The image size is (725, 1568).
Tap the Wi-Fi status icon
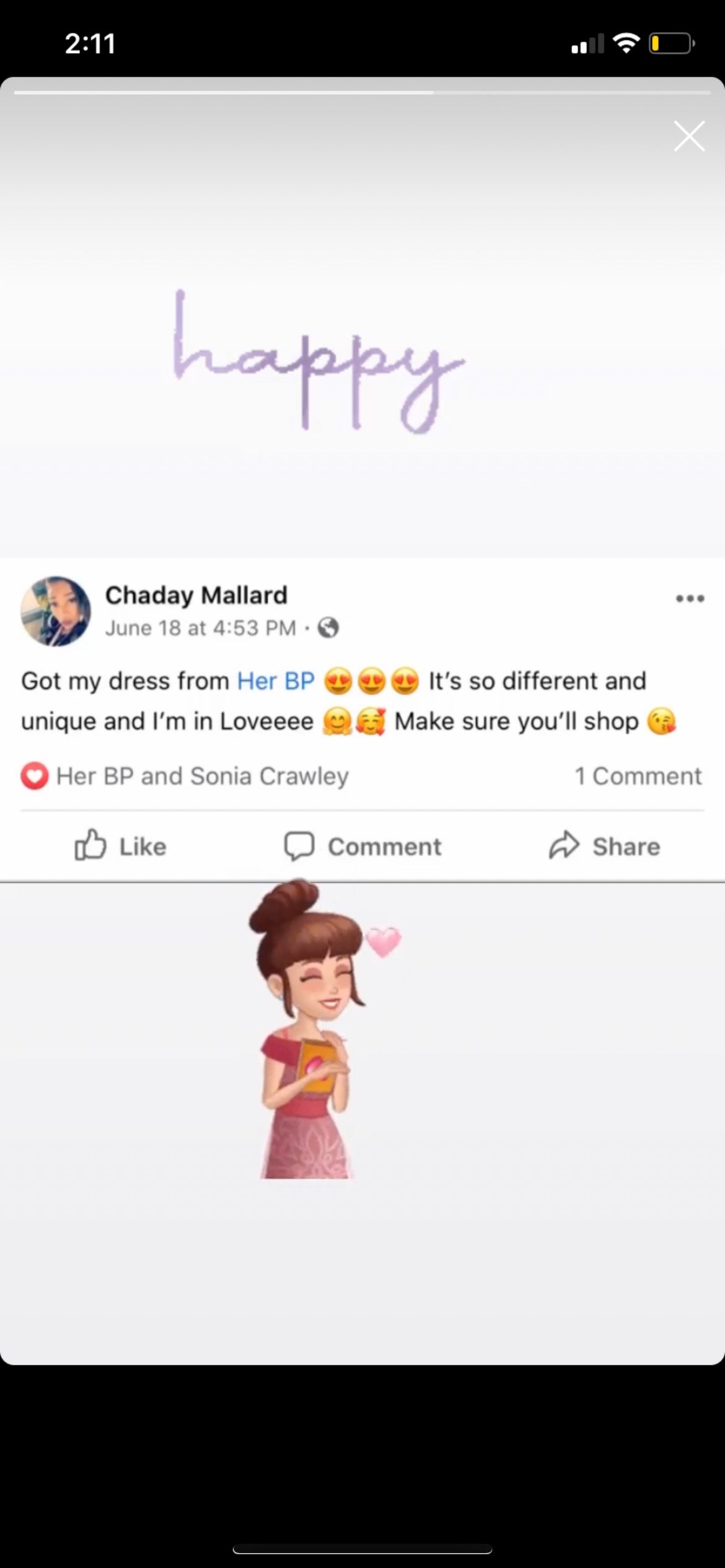point(626,43)
